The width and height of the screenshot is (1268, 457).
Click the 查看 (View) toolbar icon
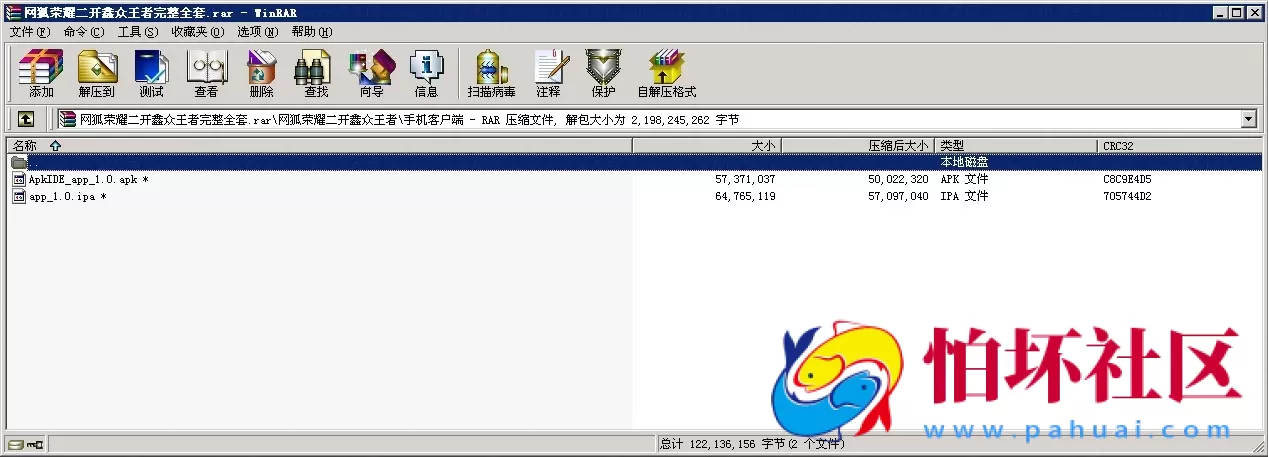click(207, 73)
